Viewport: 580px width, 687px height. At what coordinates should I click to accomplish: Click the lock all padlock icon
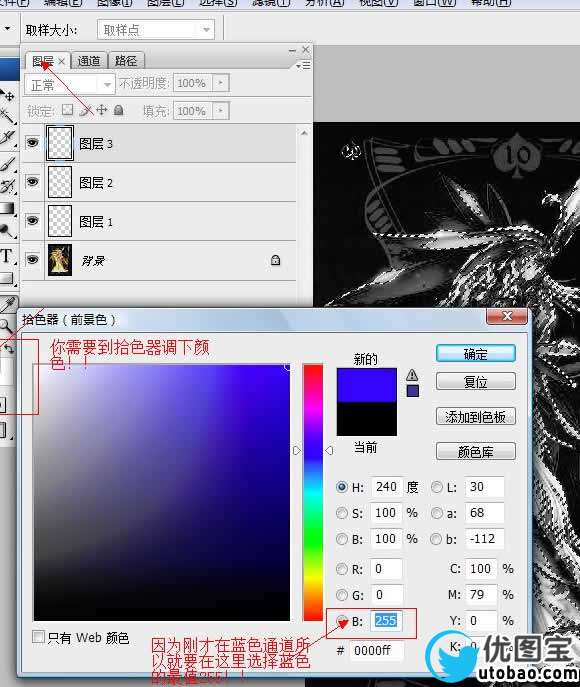point(118,110)
